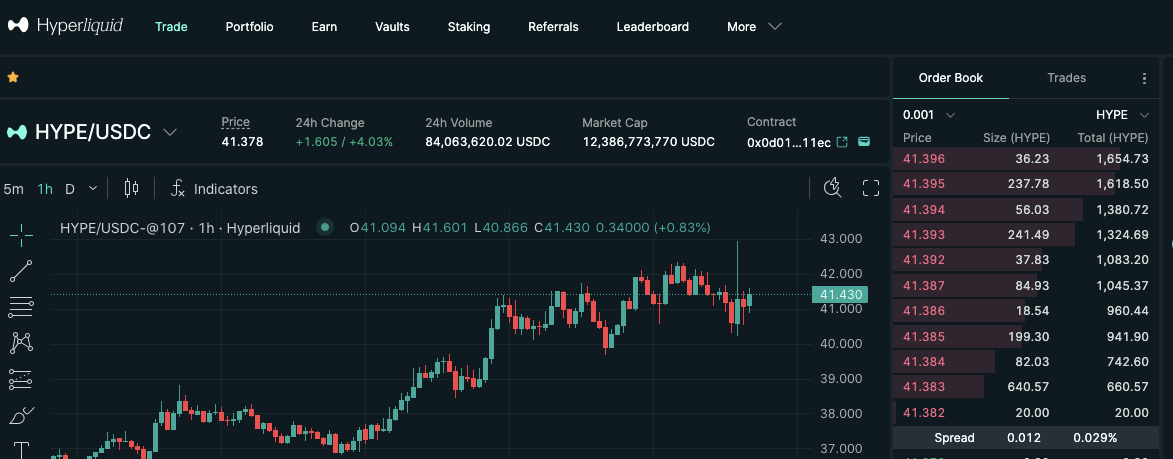The image size is (1173, 459).
Task: Open the timeframe interval dropdown arrow
Action: (93, 188)
